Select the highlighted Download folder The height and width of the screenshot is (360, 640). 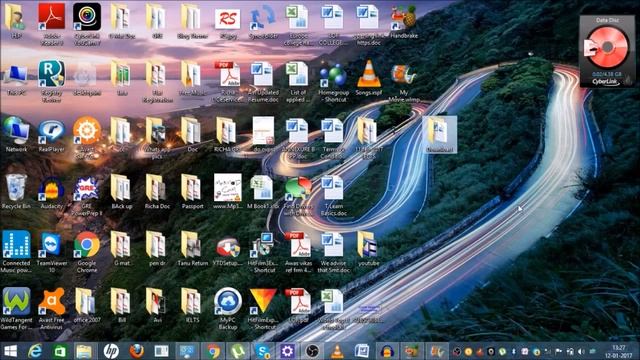[440, 135]
